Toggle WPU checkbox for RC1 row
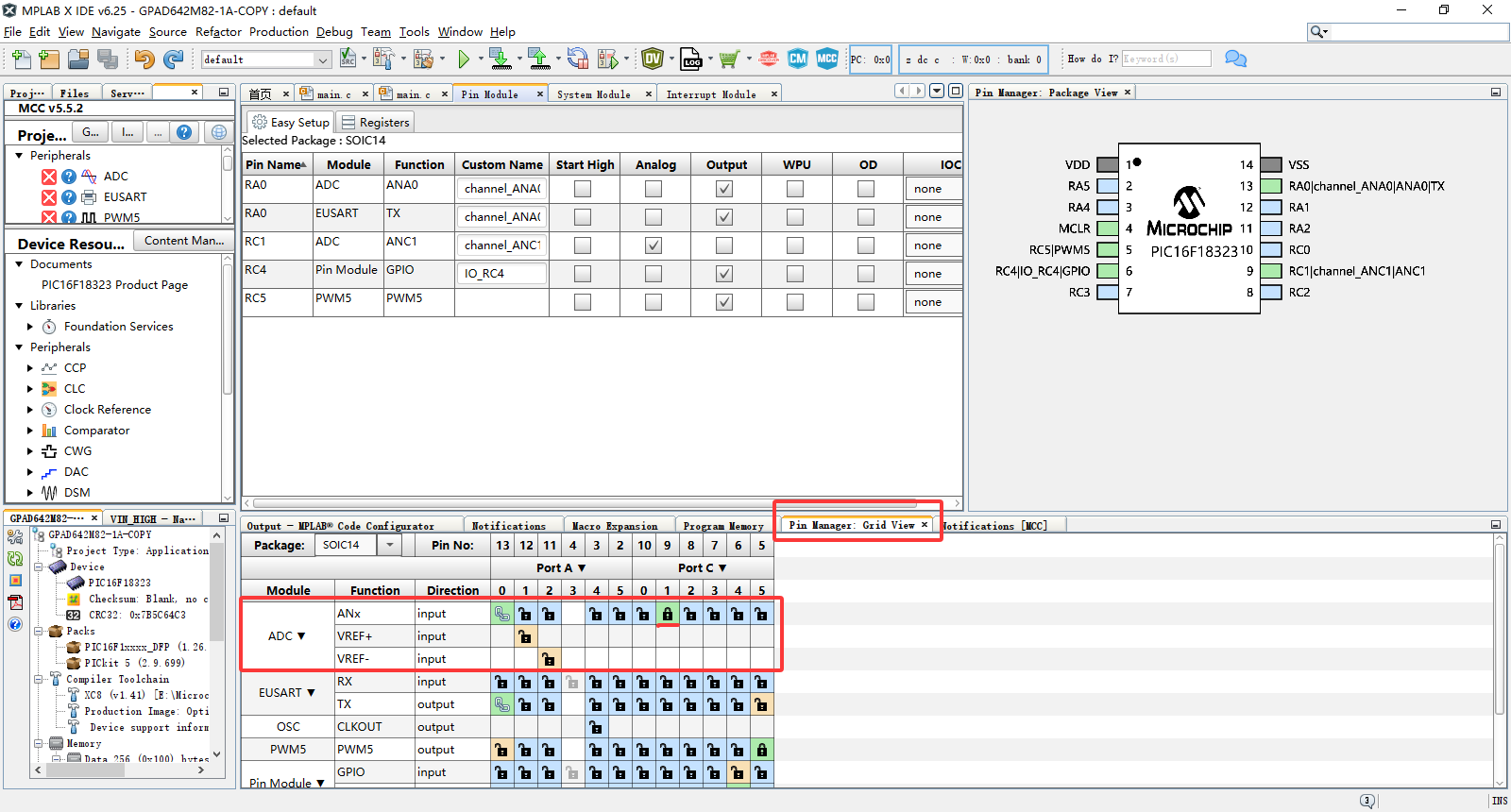Screen dimensions: 1511x812 point(795,245)
